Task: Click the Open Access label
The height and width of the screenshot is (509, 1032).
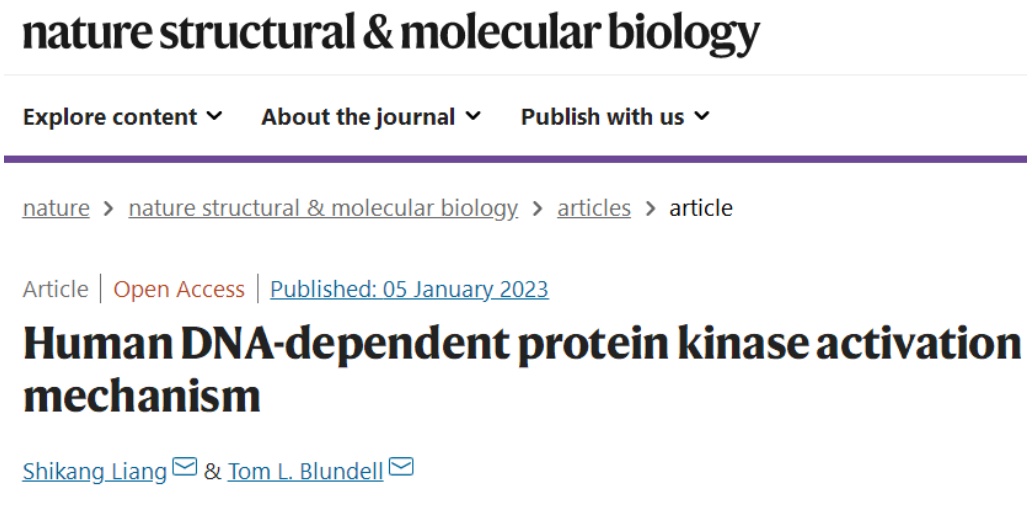Action: 179,289
